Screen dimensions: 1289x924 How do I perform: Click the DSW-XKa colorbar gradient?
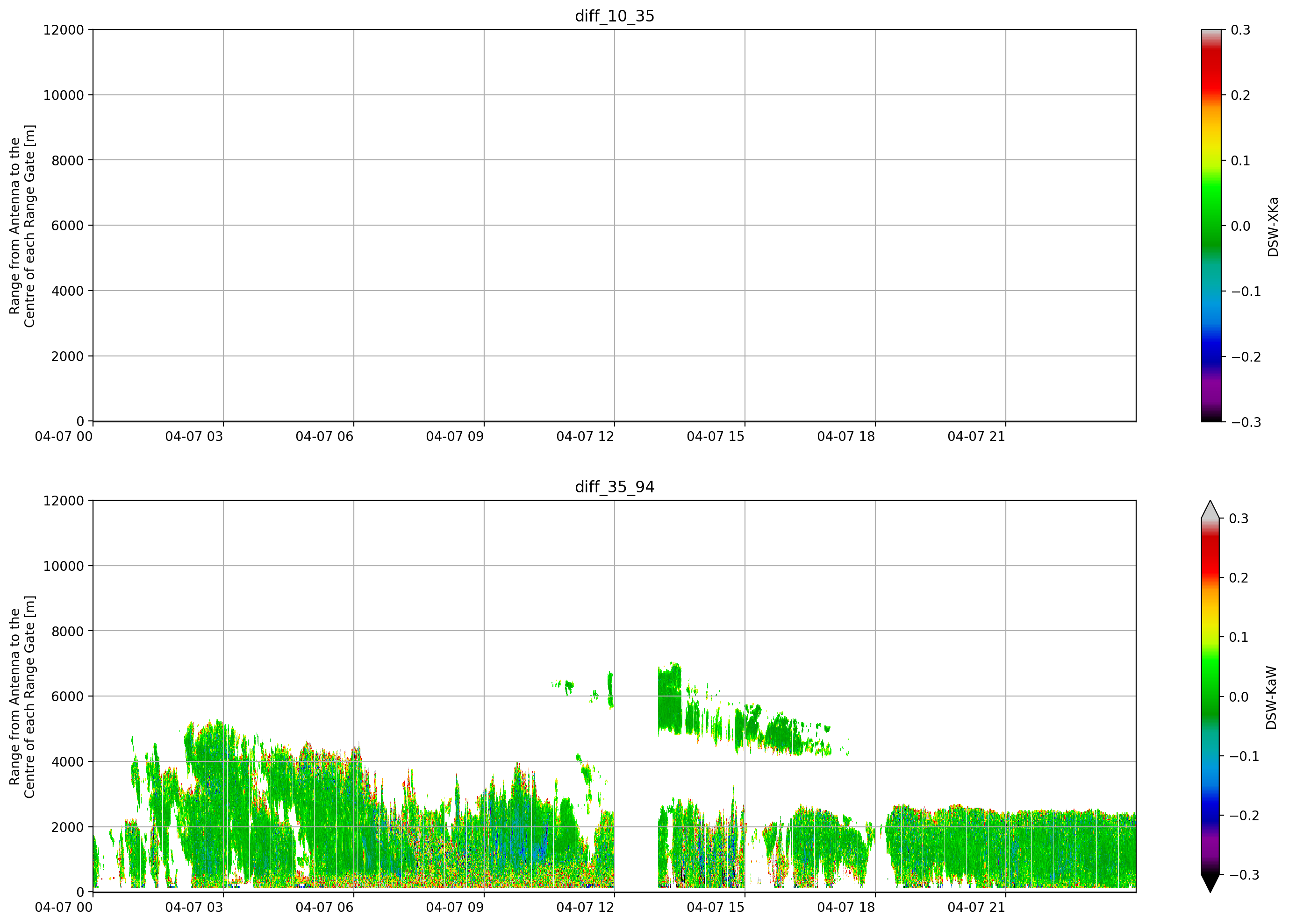1211,226
